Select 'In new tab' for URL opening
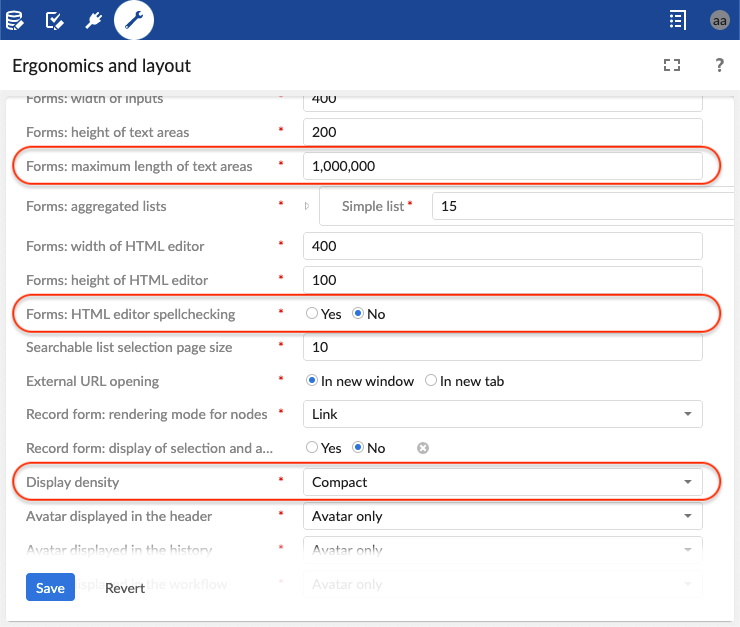The image size is (740, 627). coord(431,381)
